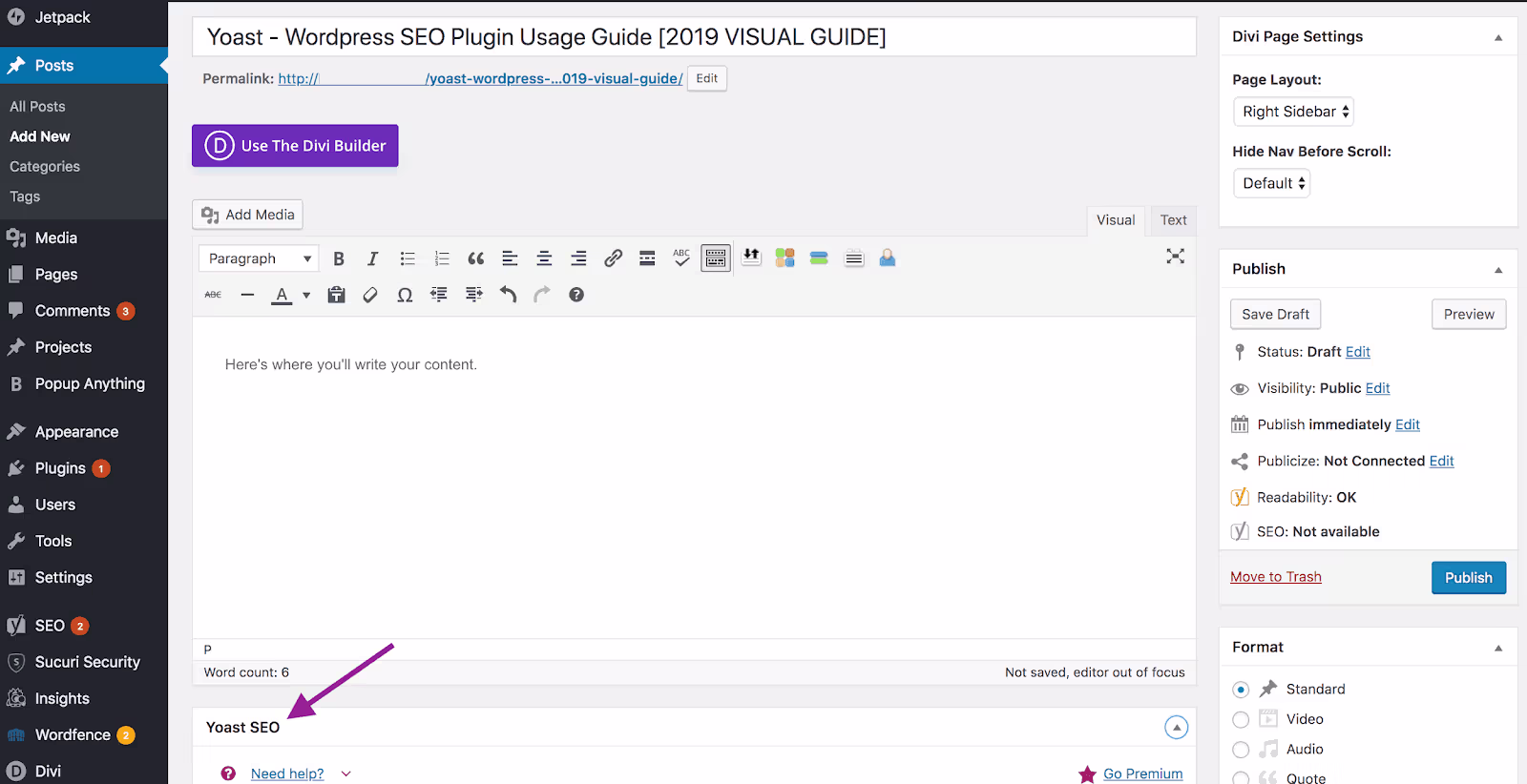Insert a horizontal line

click(x=247, y=295)
